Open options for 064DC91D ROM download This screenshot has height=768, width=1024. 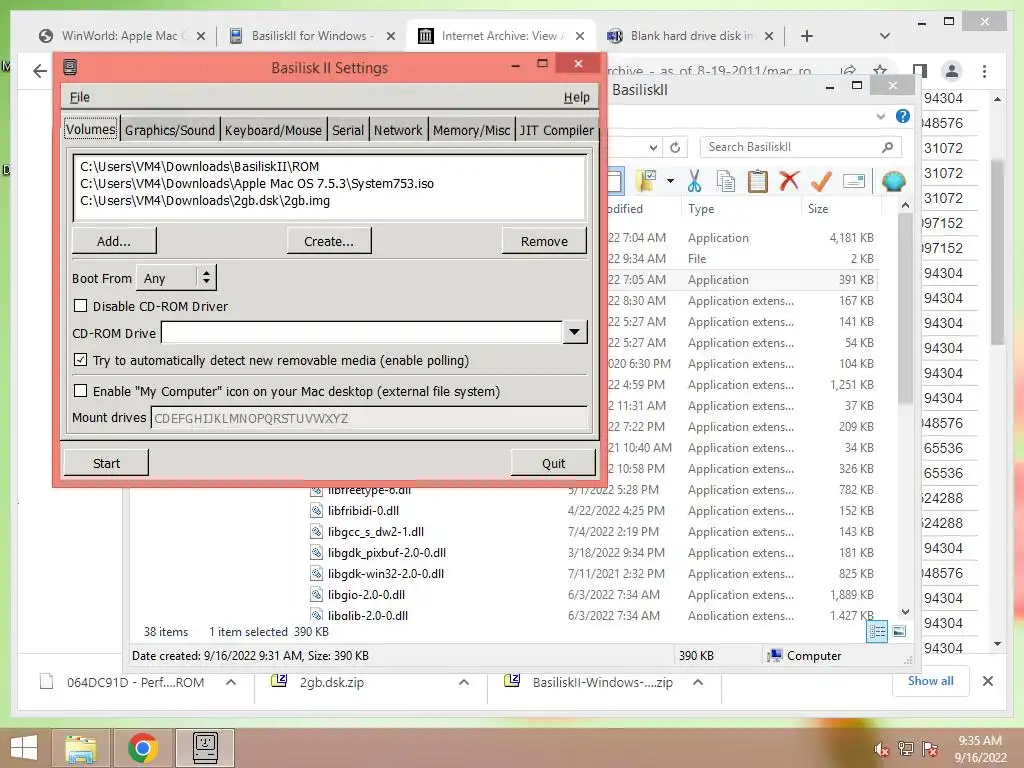[x=231, y=682]
